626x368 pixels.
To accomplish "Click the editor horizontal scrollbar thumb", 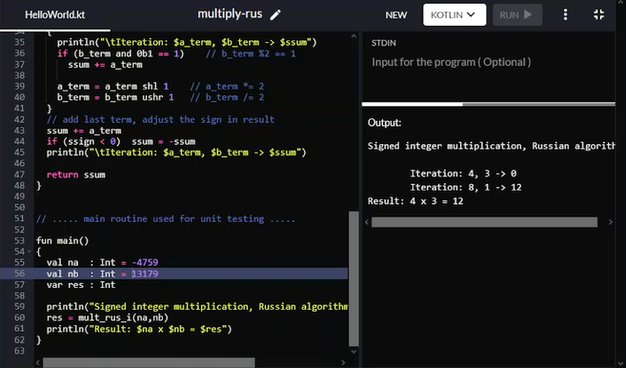I will [149, 362].
